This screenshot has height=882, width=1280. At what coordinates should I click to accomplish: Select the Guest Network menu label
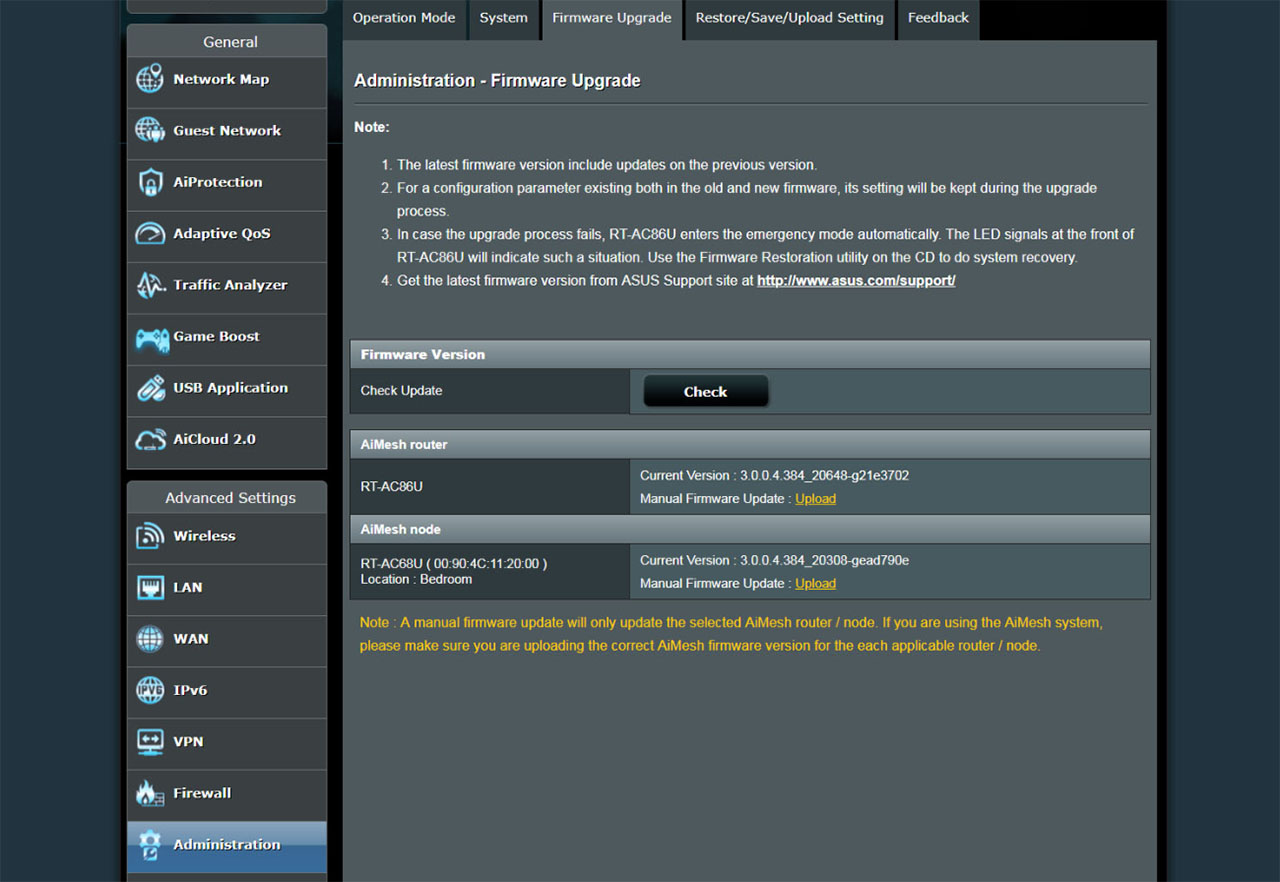227,131
